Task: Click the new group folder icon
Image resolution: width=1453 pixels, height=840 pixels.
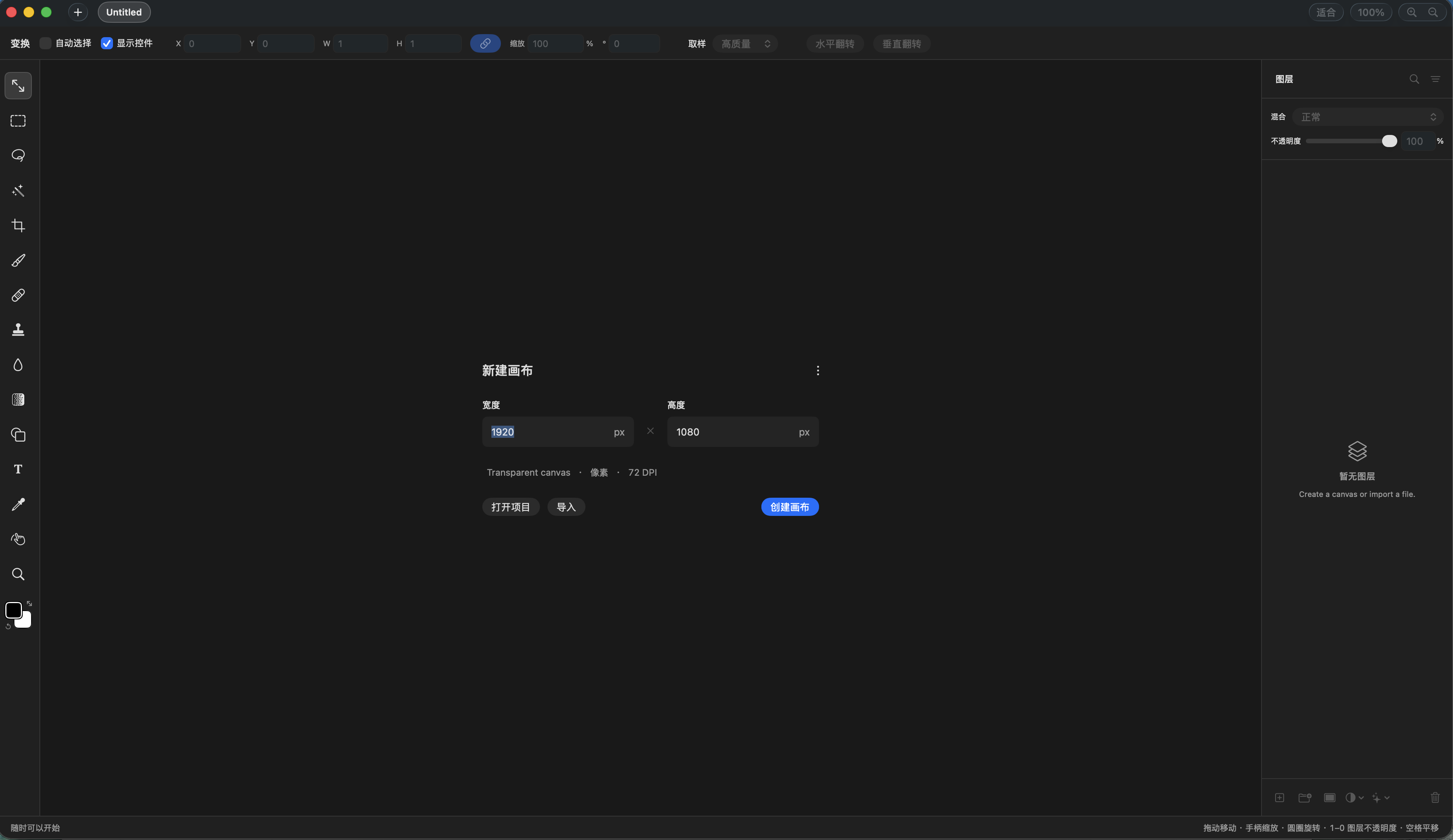Action: (x=1305, y=798)
